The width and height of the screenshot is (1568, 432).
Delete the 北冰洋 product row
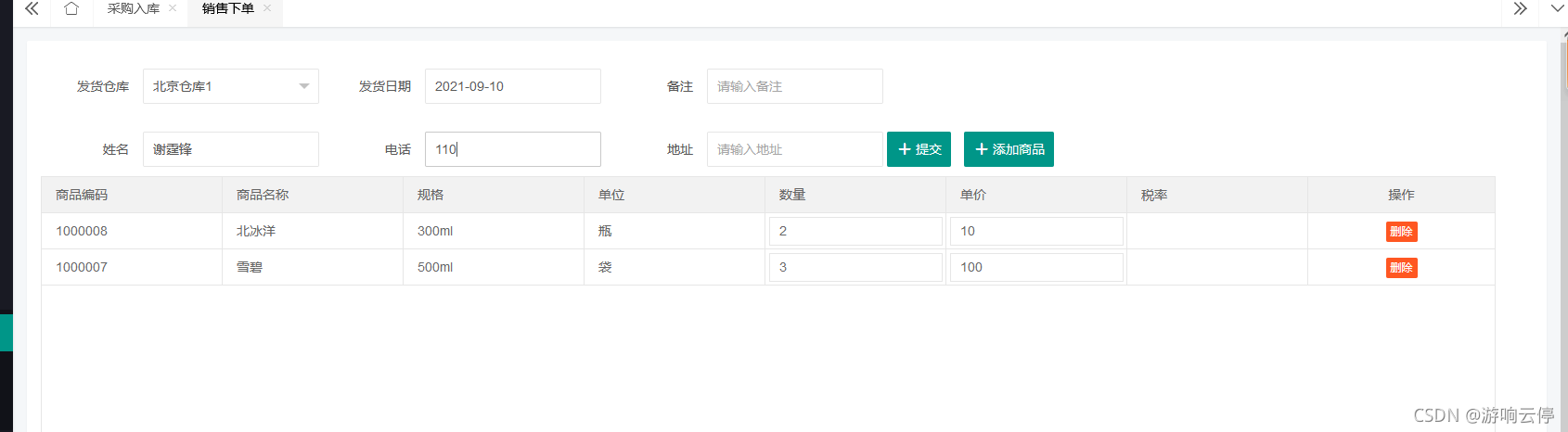[x=1401, y=232]
